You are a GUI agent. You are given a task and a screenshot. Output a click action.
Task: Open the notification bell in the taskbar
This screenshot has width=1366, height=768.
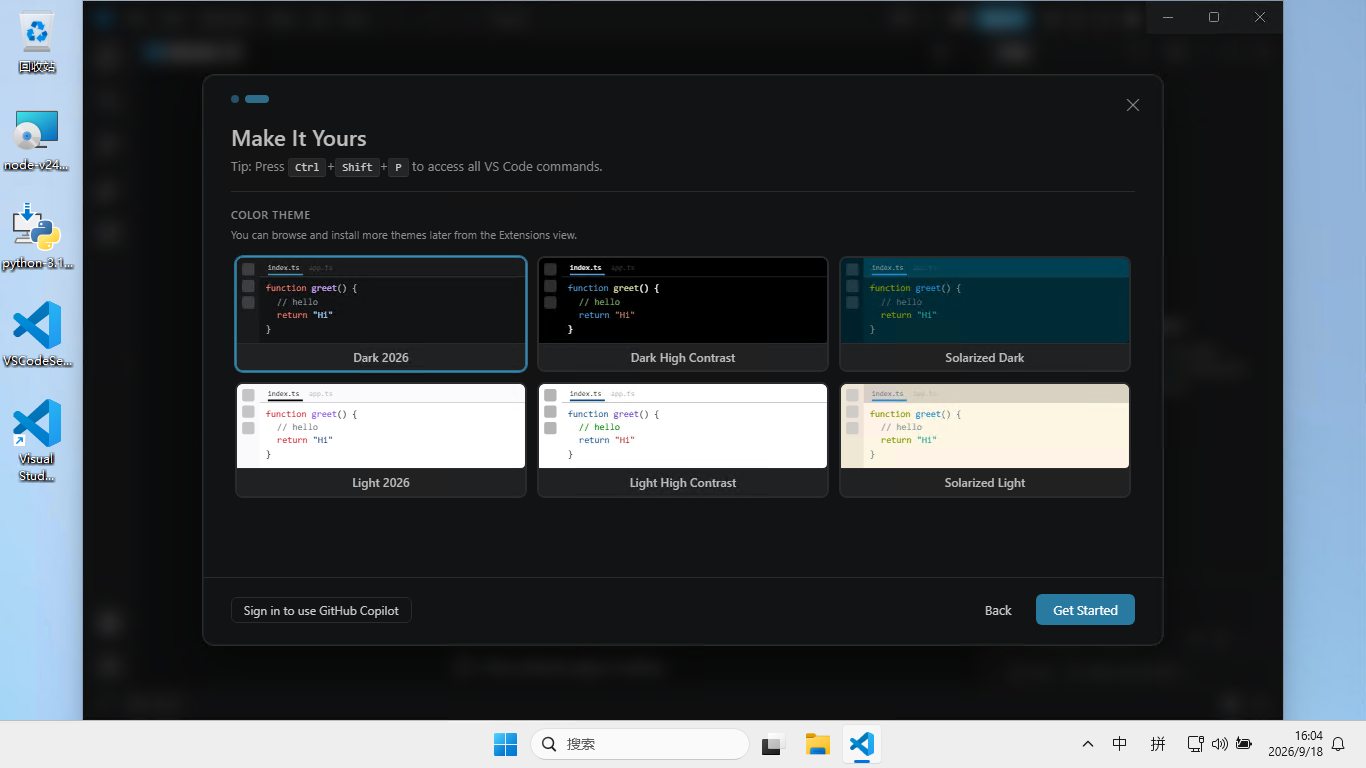(x=1338, y=744)
